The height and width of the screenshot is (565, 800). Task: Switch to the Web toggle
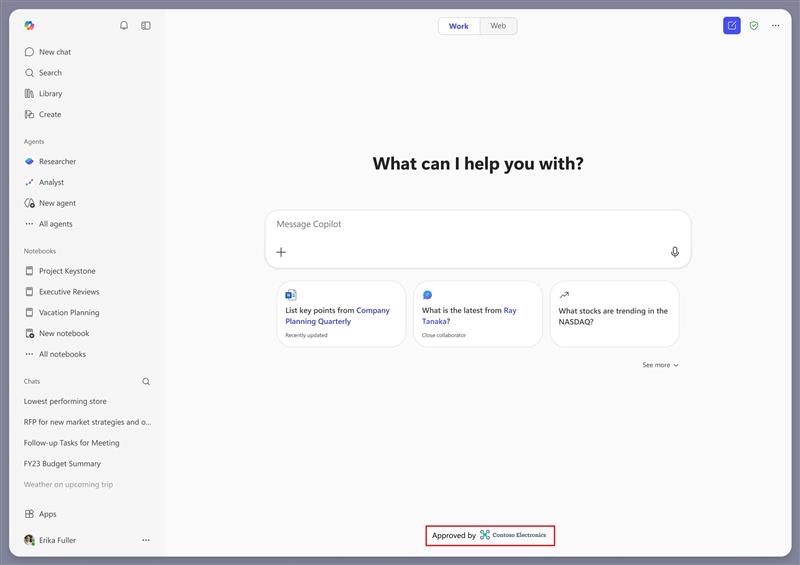(x=498, y=26)
